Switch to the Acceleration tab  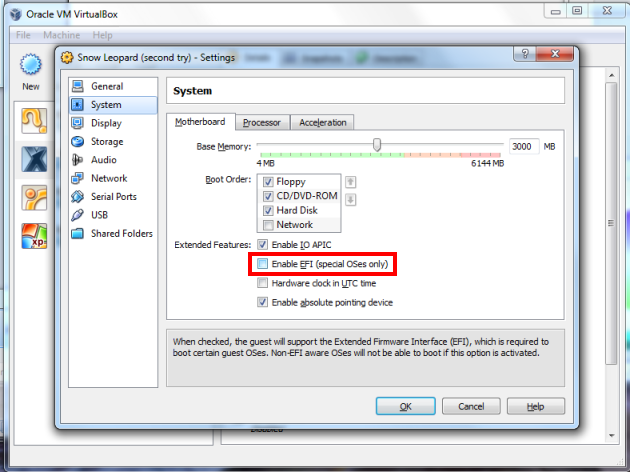pos(322,122)
